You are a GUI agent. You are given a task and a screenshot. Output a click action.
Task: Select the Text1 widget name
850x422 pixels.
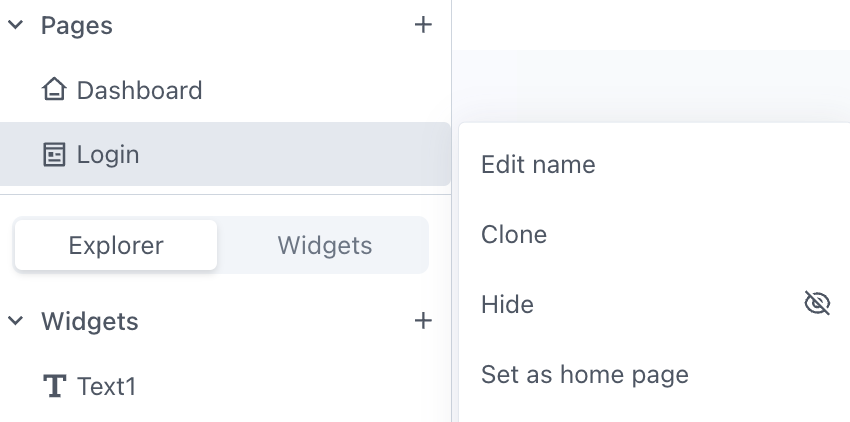point(106,386)
